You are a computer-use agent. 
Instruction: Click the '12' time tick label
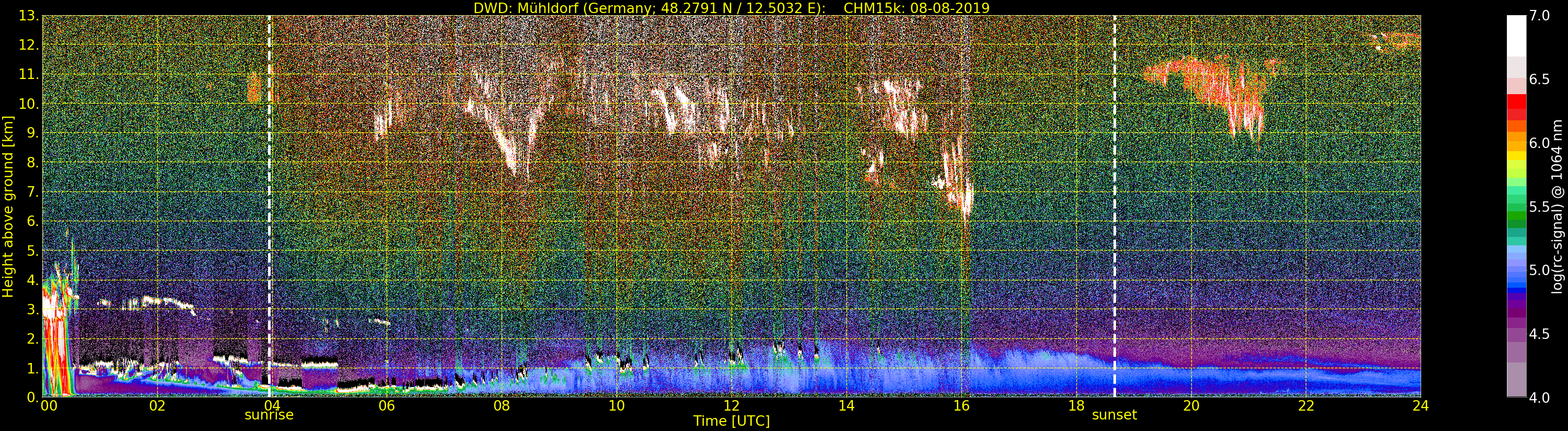(x=731, y=405)
